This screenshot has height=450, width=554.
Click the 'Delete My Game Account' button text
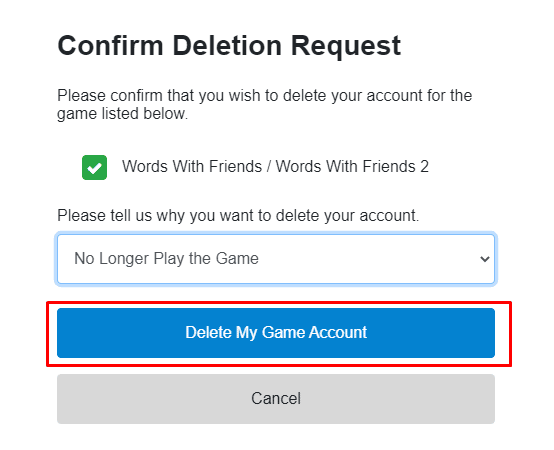click(276, 333)
